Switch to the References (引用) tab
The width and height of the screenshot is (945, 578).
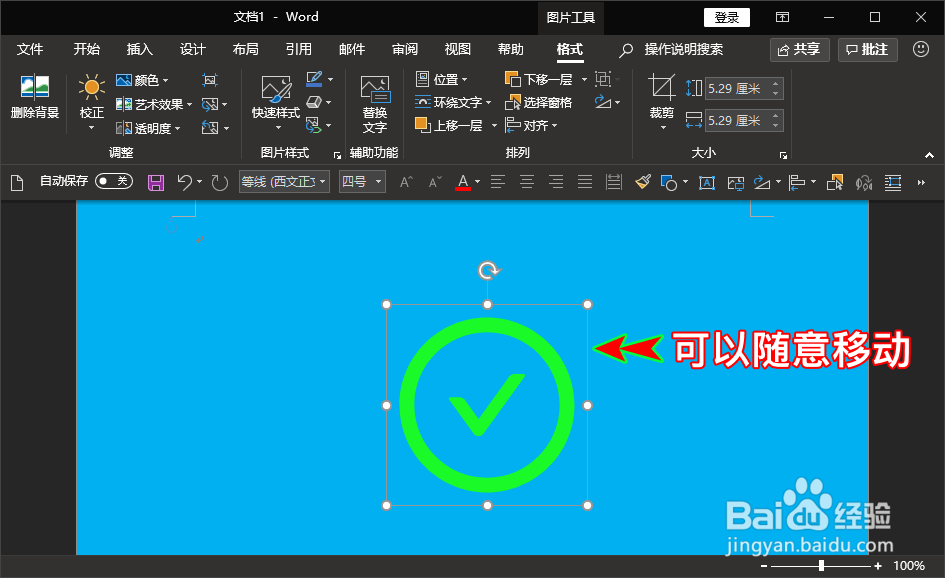point(299,49)
